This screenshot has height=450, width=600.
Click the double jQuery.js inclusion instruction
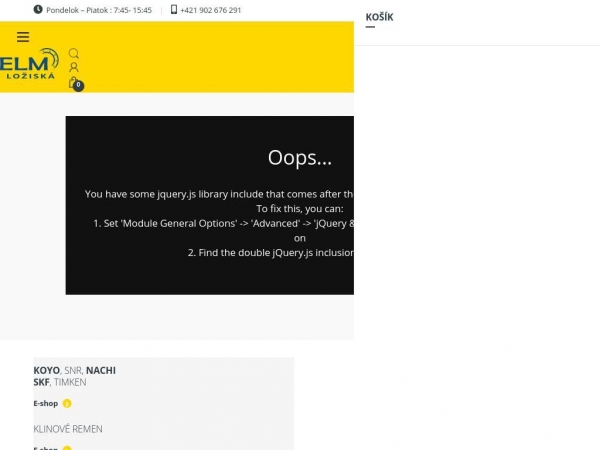(x=270, y=253)
